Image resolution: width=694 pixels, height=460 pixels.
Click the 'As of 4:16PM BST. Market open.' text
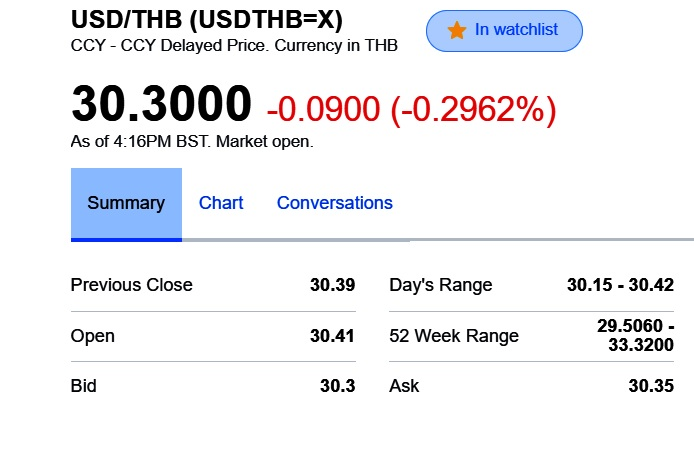(192, 142)
